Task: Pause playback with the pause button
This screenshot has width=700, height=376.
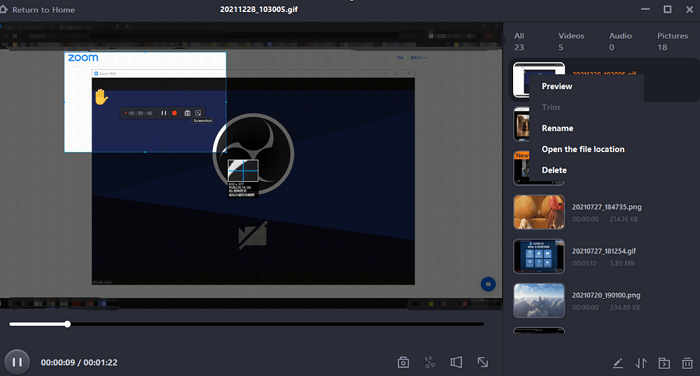Action: (x=17, y=362)
